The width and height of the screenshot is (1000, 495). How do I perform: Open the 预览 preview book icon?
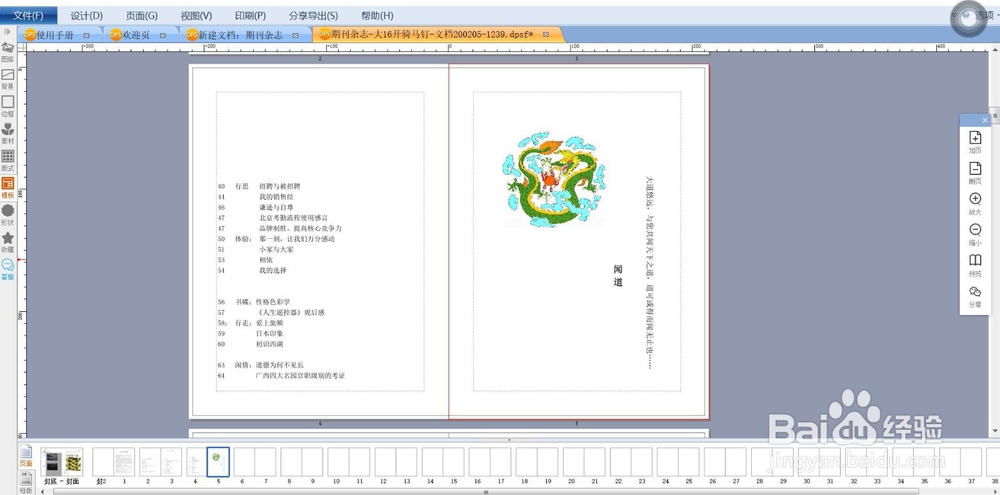point(975,265)
